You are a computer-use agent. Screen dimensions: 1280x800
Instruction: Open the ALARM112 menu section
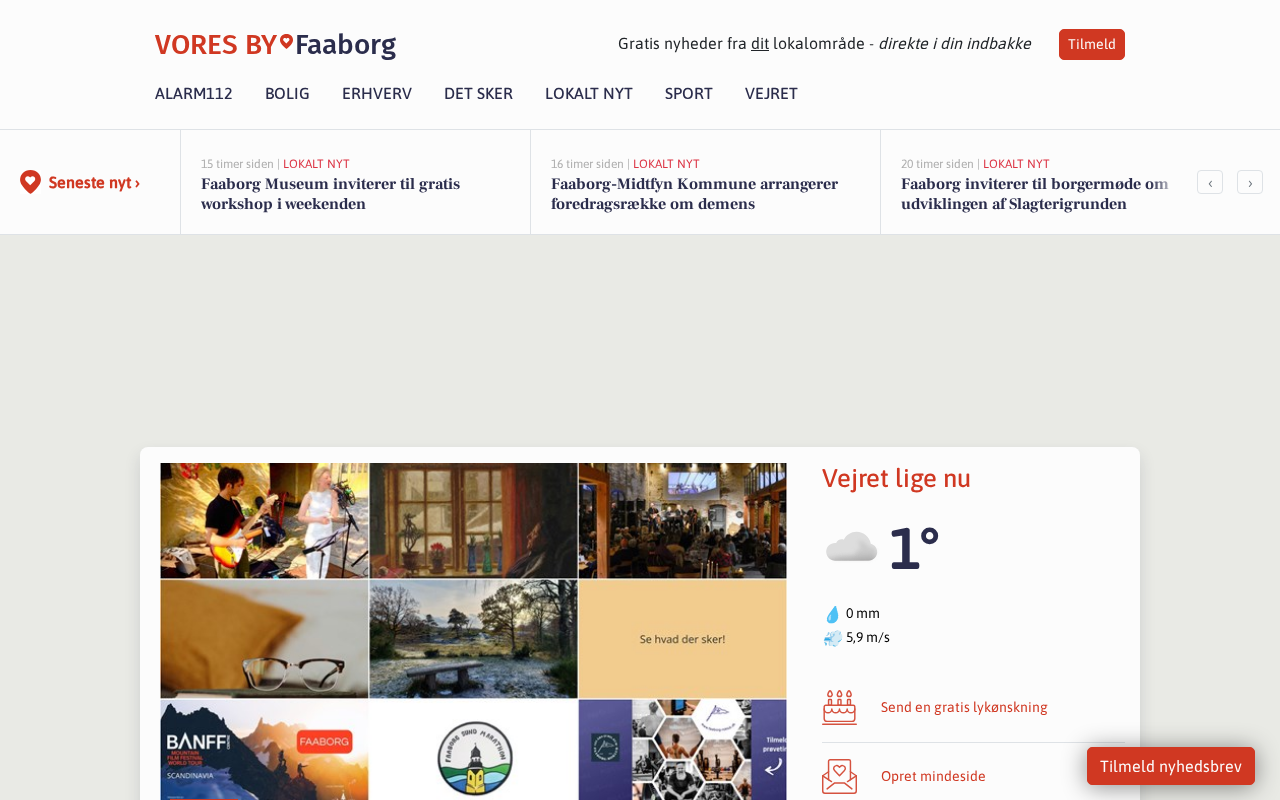pos(194,94)
